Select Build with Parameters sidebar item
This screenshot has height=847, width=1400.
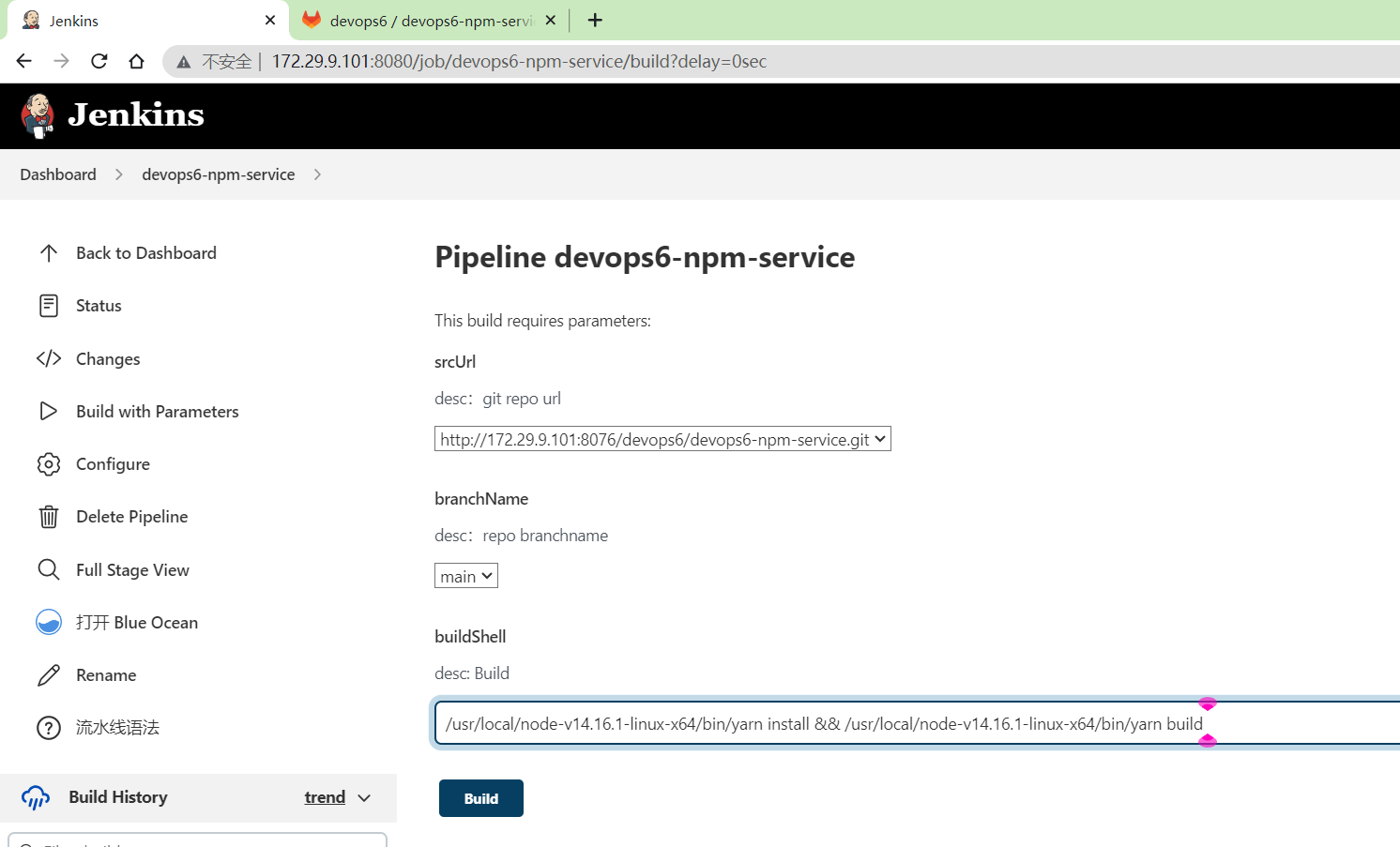click(158, 412)
